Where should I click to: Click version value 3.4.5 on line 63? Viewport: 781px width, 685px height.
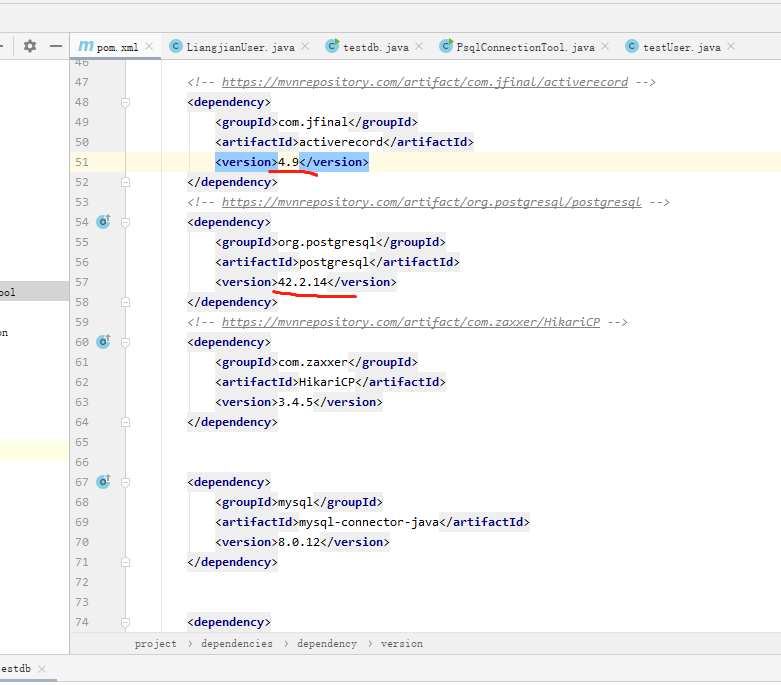tap(295, 402)
